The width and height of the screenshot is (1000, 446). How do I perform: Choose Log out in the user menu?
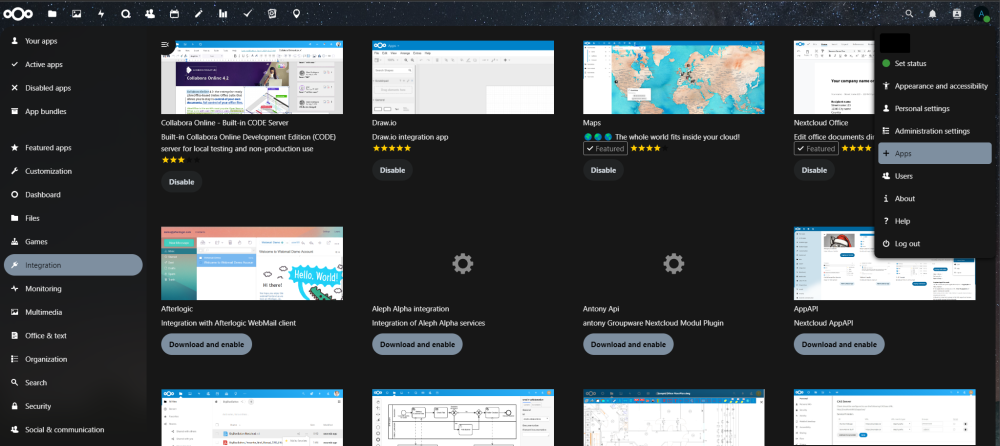935,244
